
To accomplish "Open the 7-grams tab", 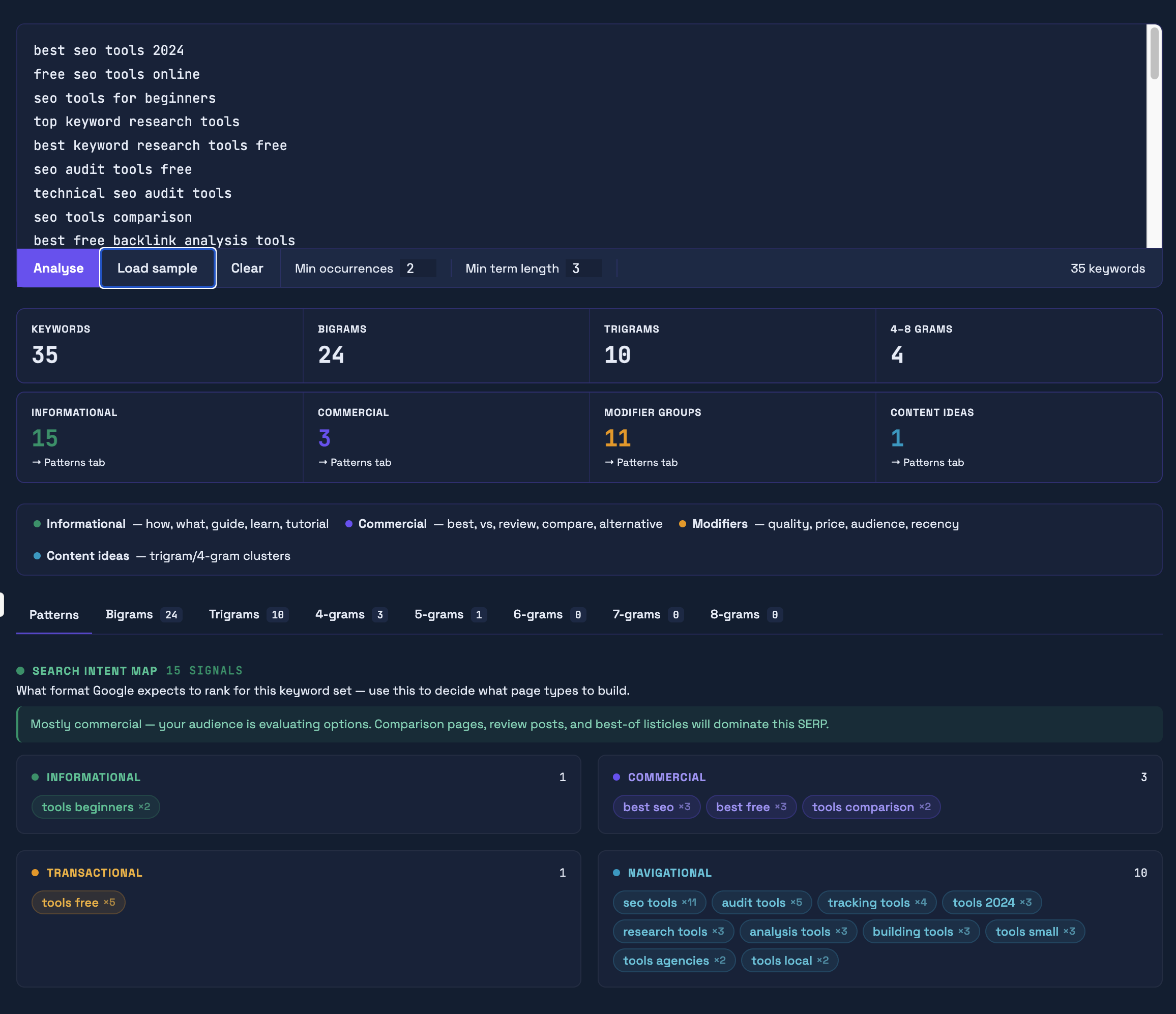I will click(648, 614).
